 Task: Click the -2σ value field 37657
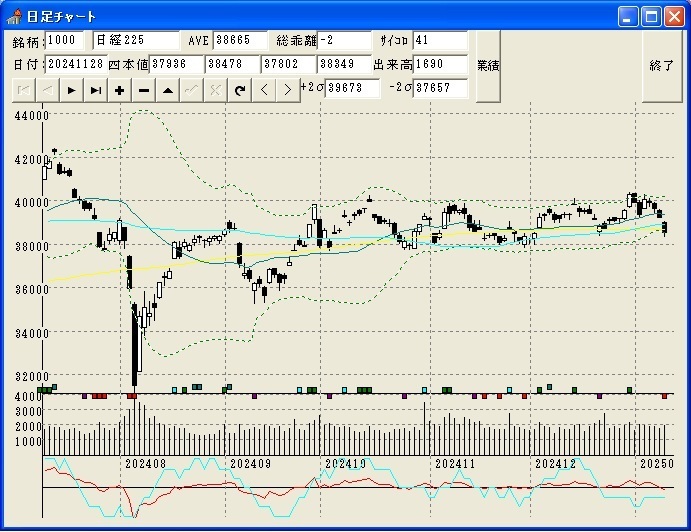[440, 88]
